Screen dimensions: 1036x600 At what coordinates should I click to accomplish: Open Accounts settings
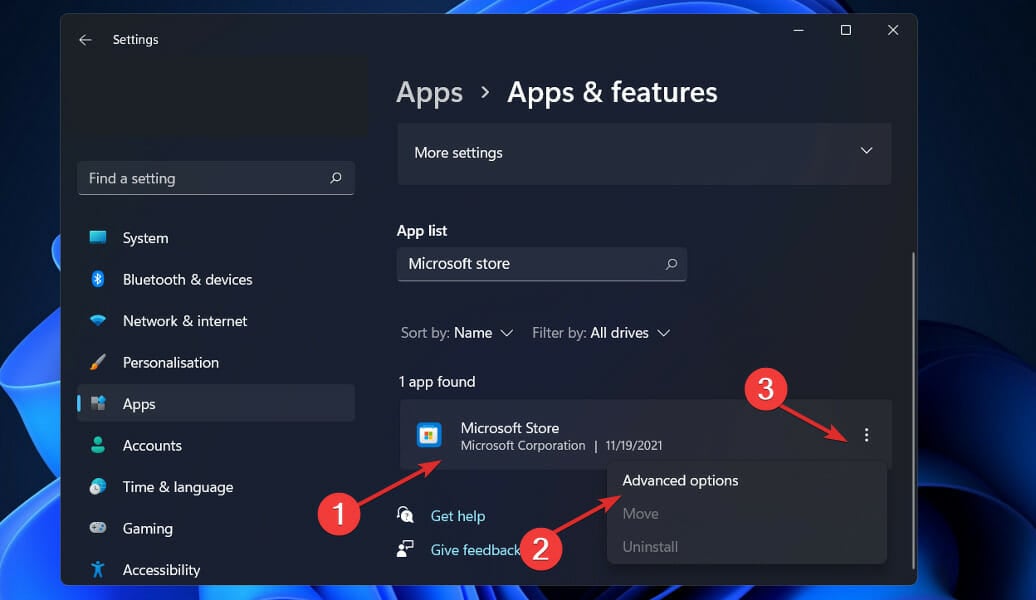216,445
